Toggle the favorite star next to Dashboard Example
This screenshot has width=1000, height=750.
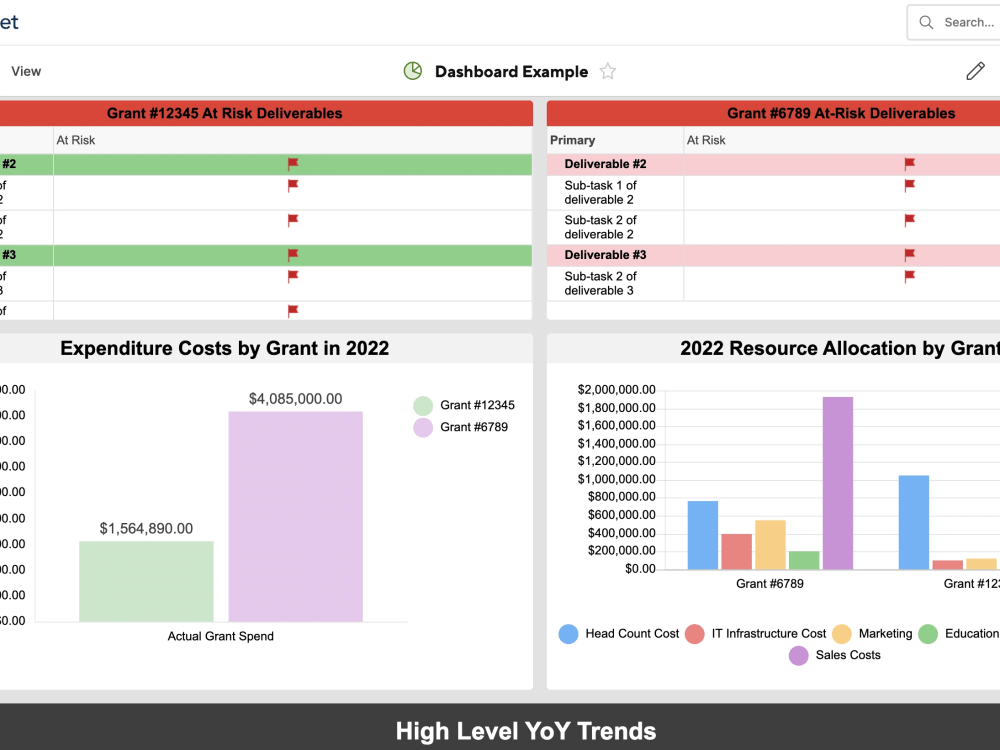click(607, 71)
